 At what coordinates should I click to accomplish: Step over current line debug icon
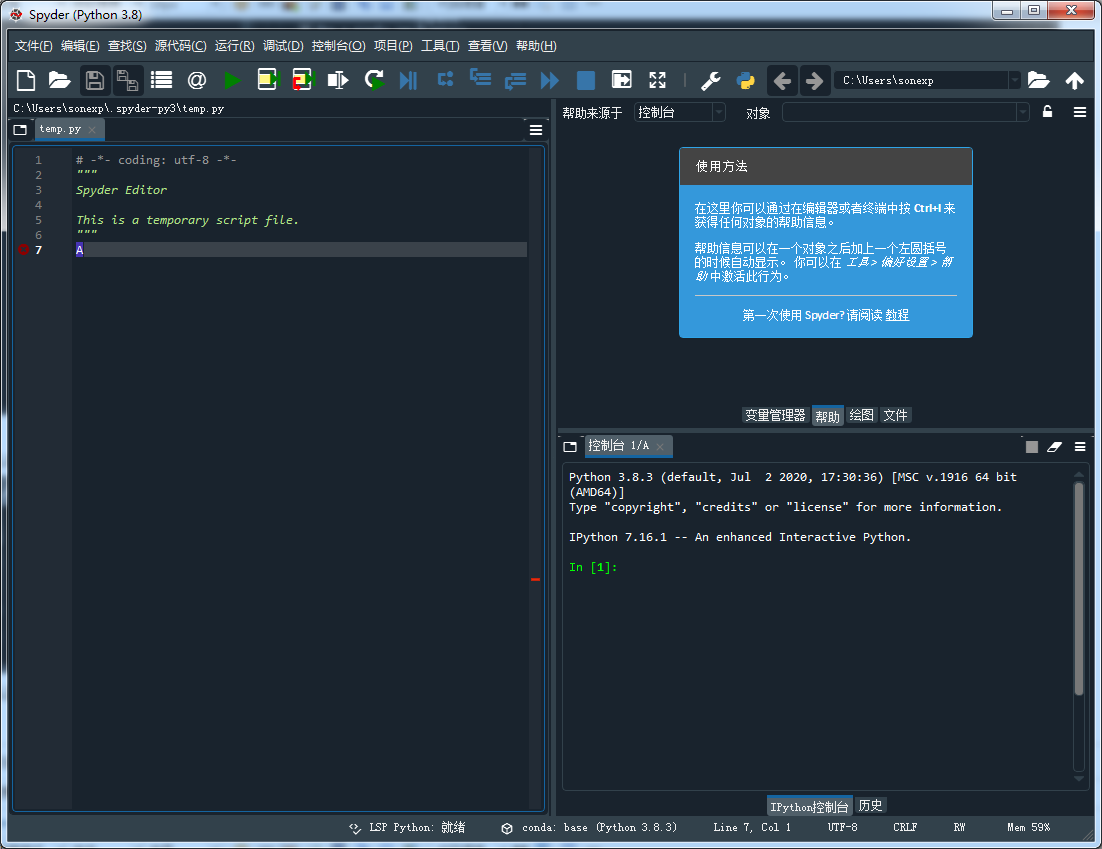[446, 79]
